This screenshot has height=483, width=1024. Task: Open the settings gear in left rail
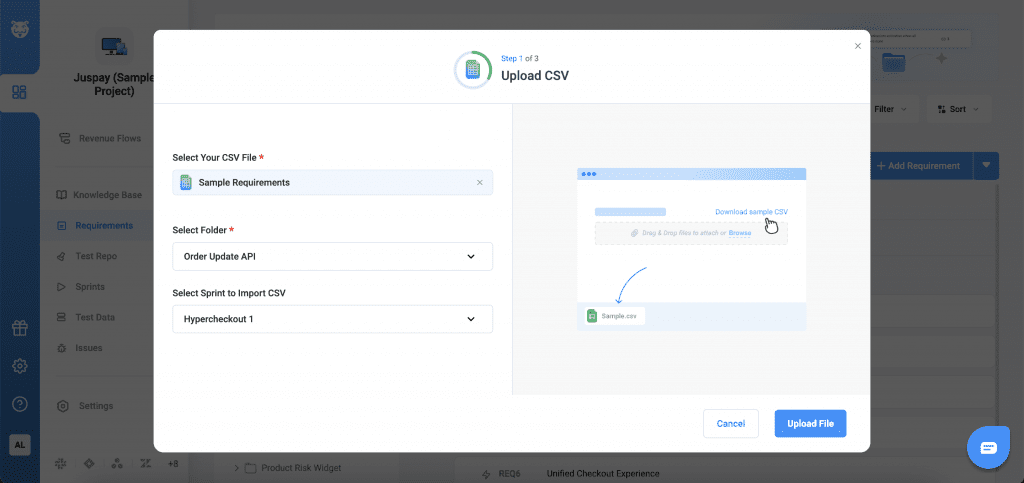(19, 366)
